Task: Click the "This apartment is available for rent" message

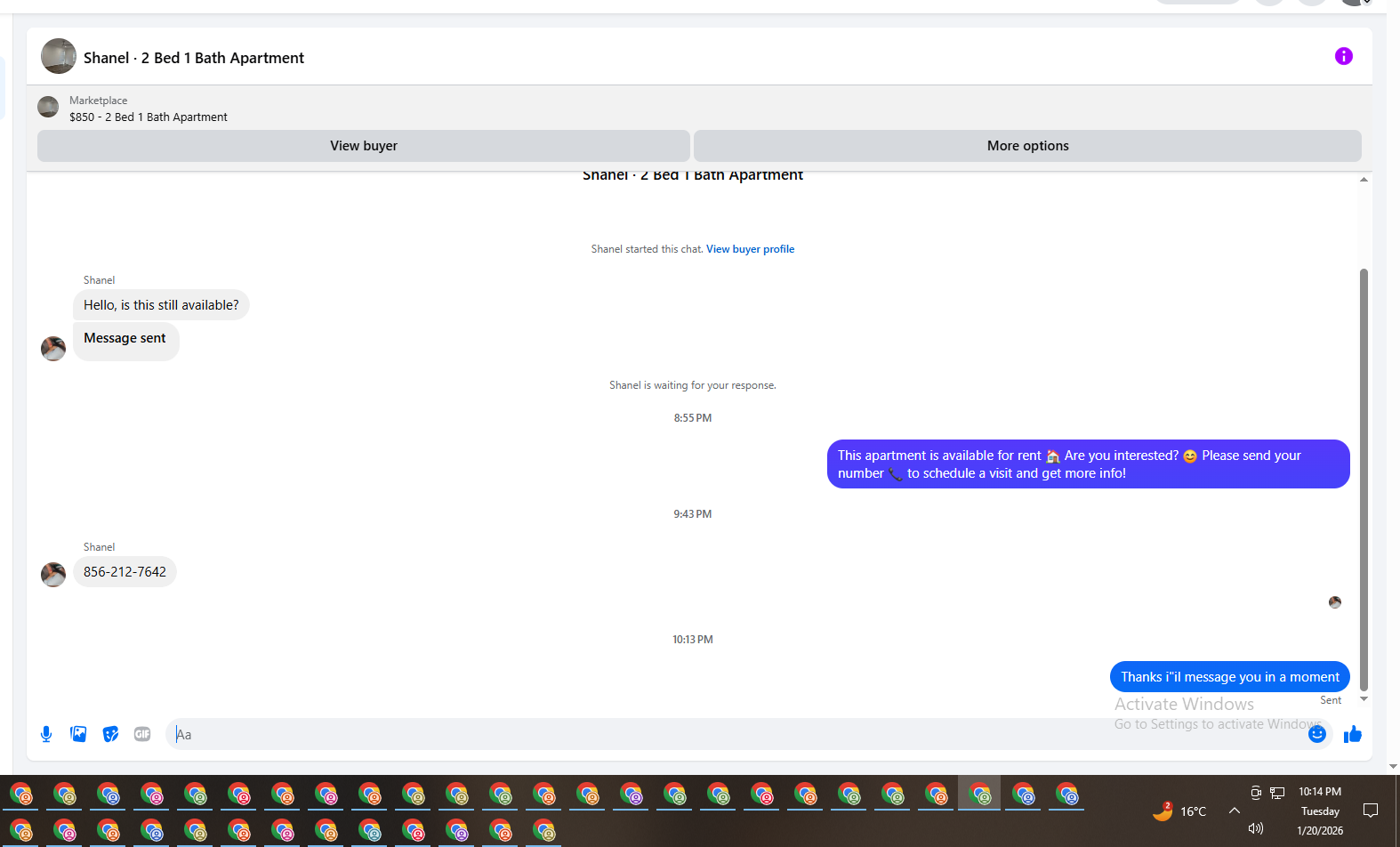Action: [x=1088, y=464]
